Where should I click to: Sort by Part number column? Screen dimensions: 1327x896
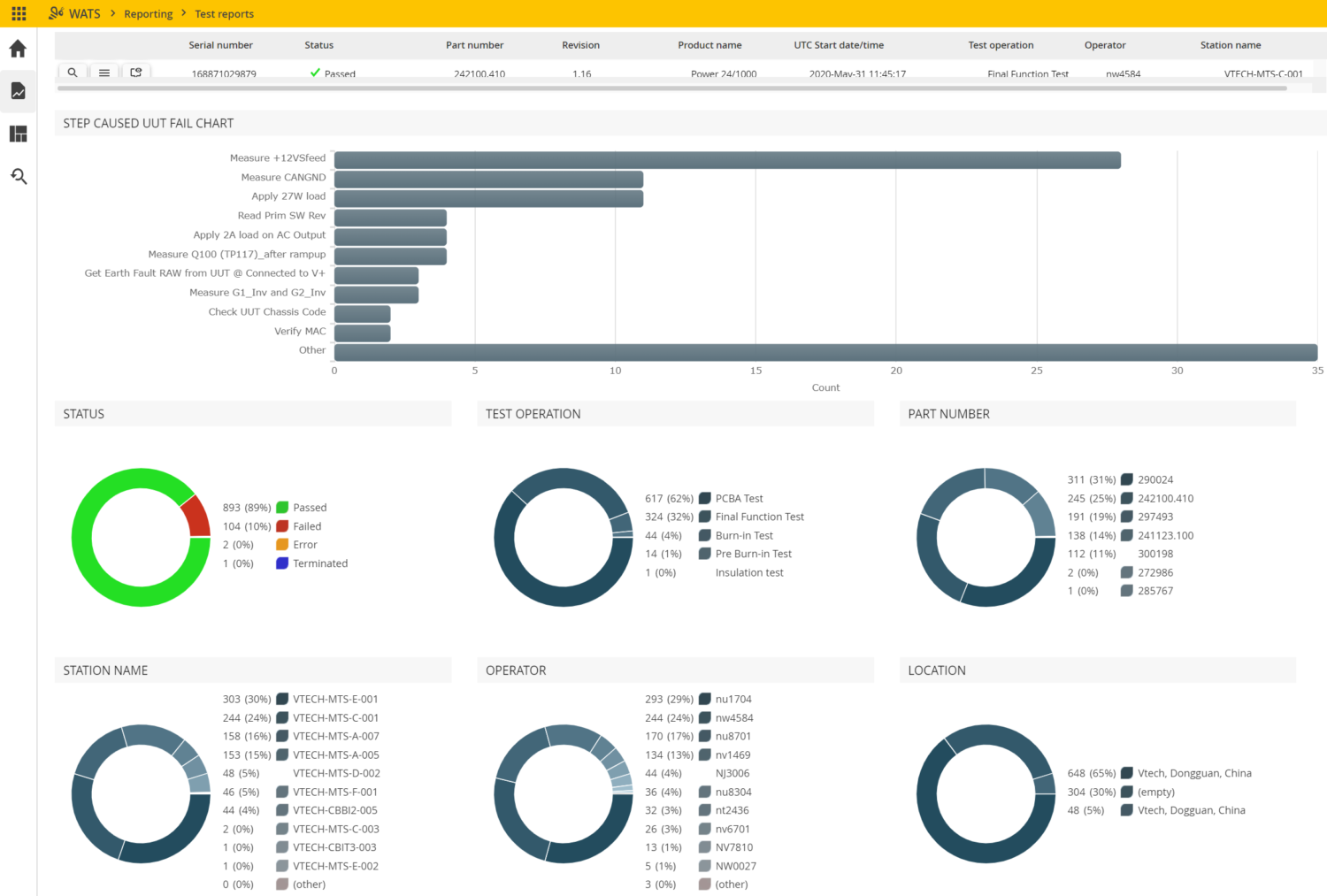(x=474, y=45)
